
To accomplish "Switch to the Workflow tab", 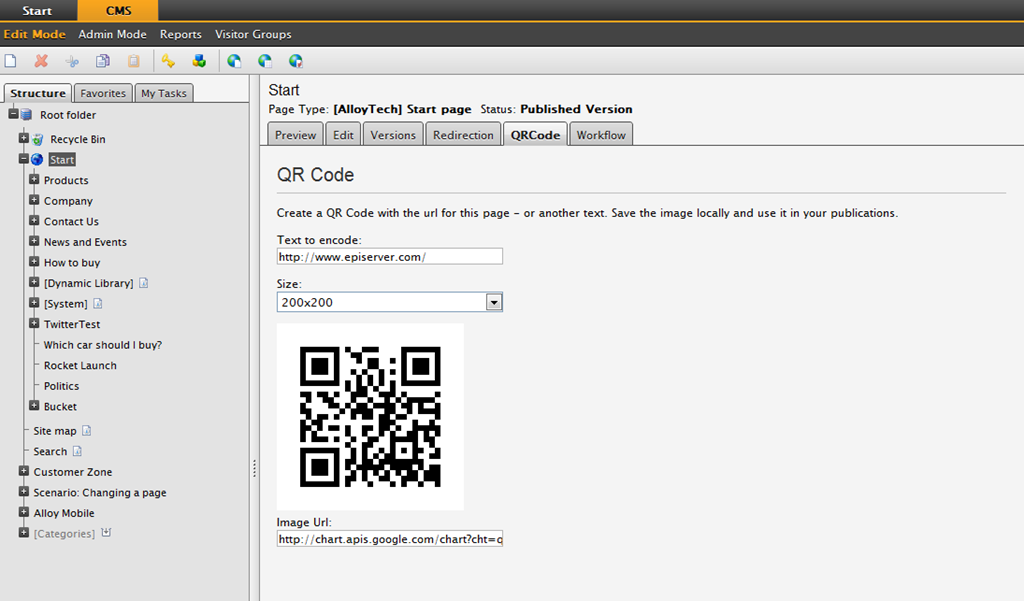I will [601, 135].
